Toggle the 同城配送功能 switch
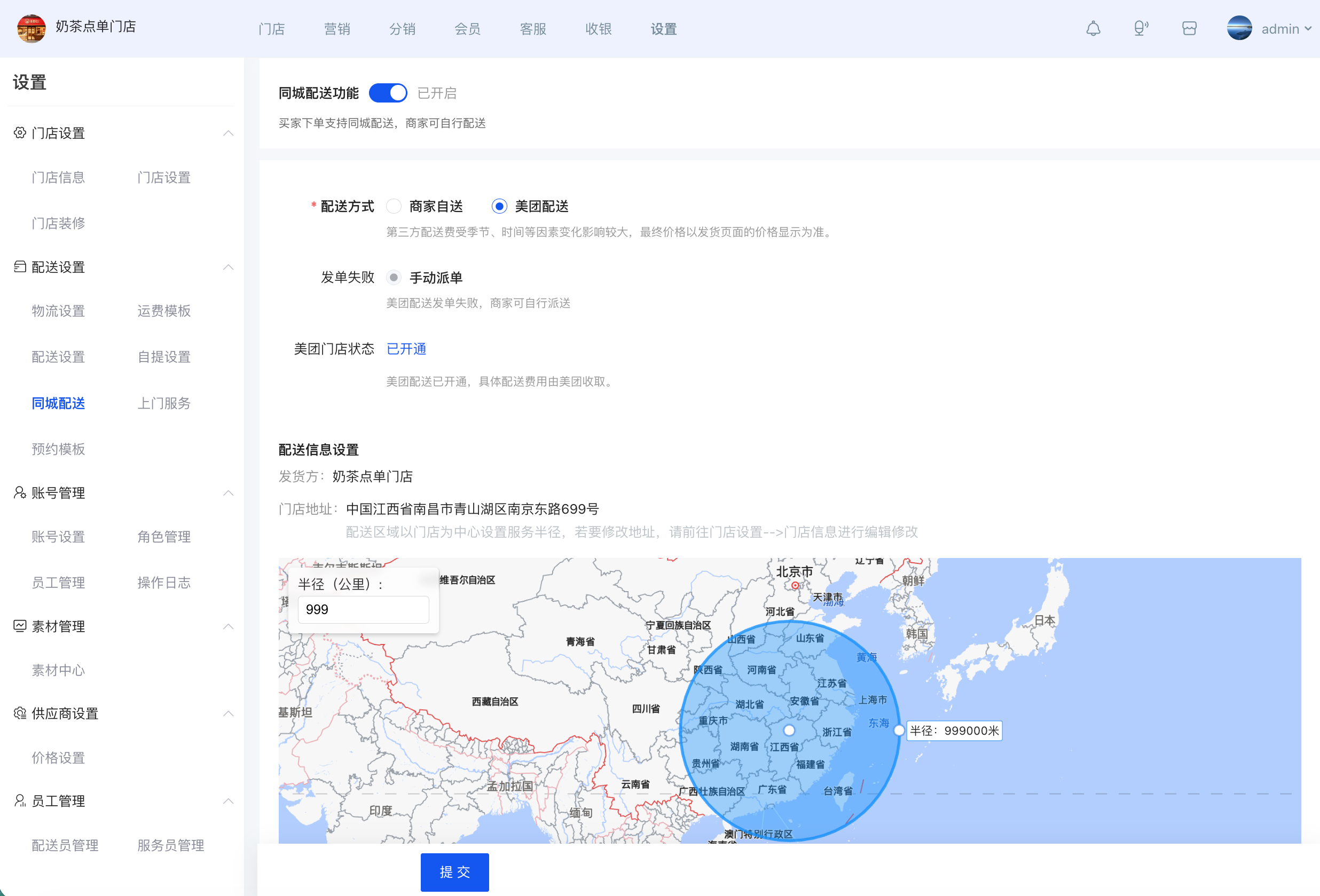The width and height of the screenshot is (1320, 896). tap(388, 93)
